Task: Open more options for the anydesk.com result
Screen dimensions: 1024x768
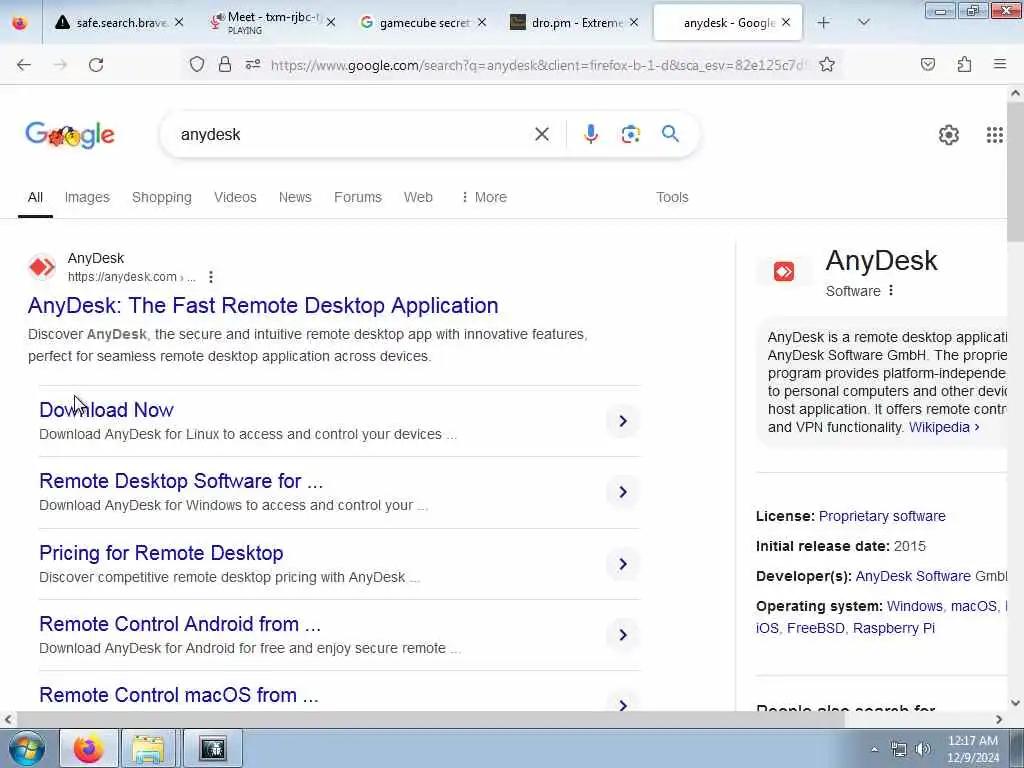Action: point(211,277)
